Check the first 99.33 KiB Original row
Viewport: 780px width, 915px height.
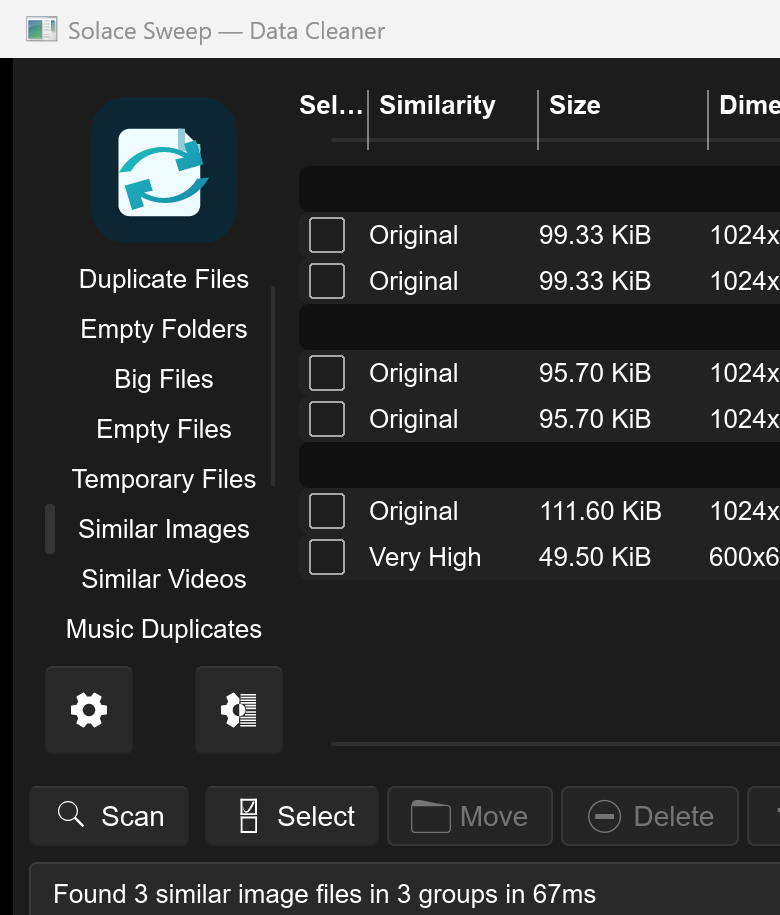(x=327, y=235)
